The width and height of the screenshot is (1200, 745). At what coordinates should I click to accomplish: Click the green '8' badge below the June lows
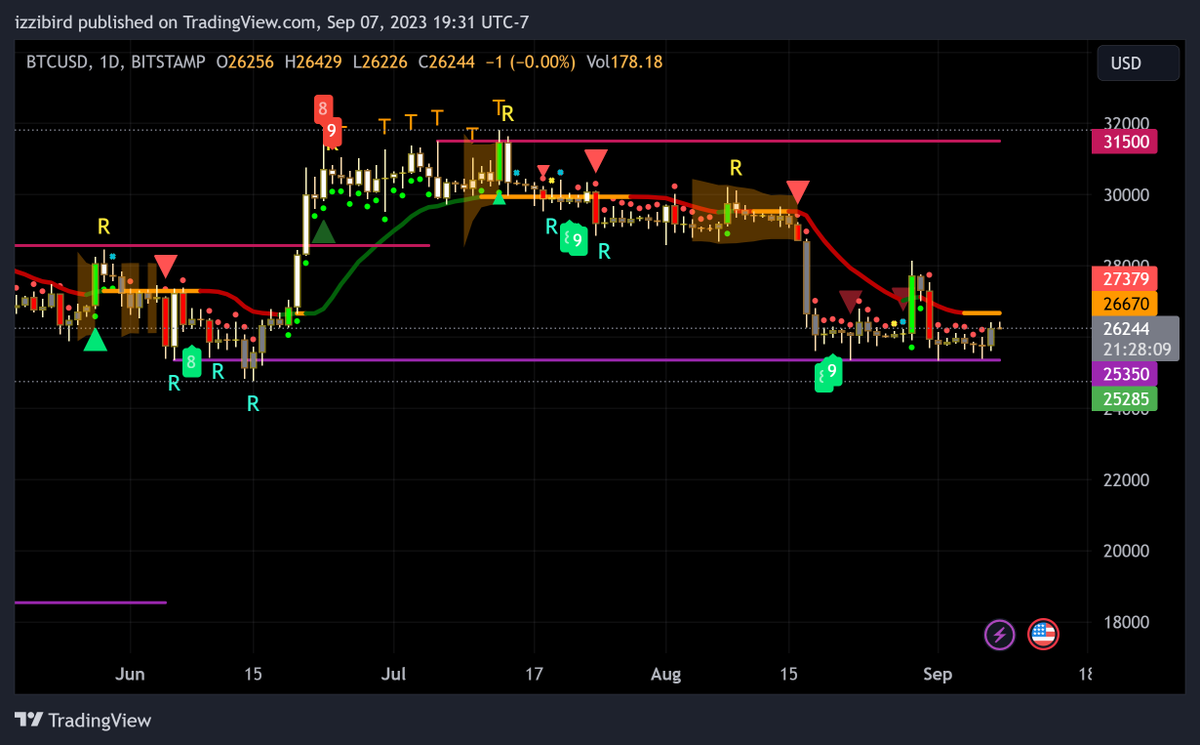coord(191,363)
